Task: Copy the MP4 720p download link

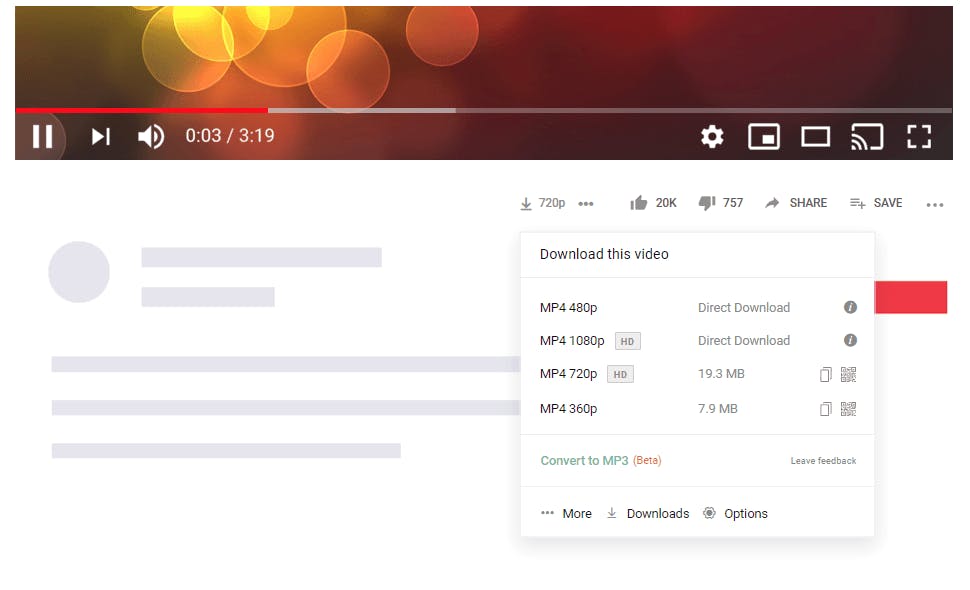Action: coord(824,374)
